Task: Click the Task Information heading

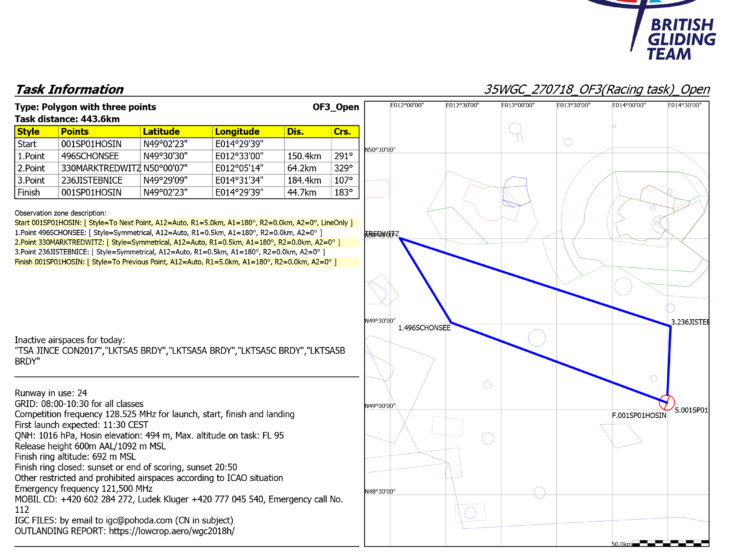Action: click(x=69, y=89)
